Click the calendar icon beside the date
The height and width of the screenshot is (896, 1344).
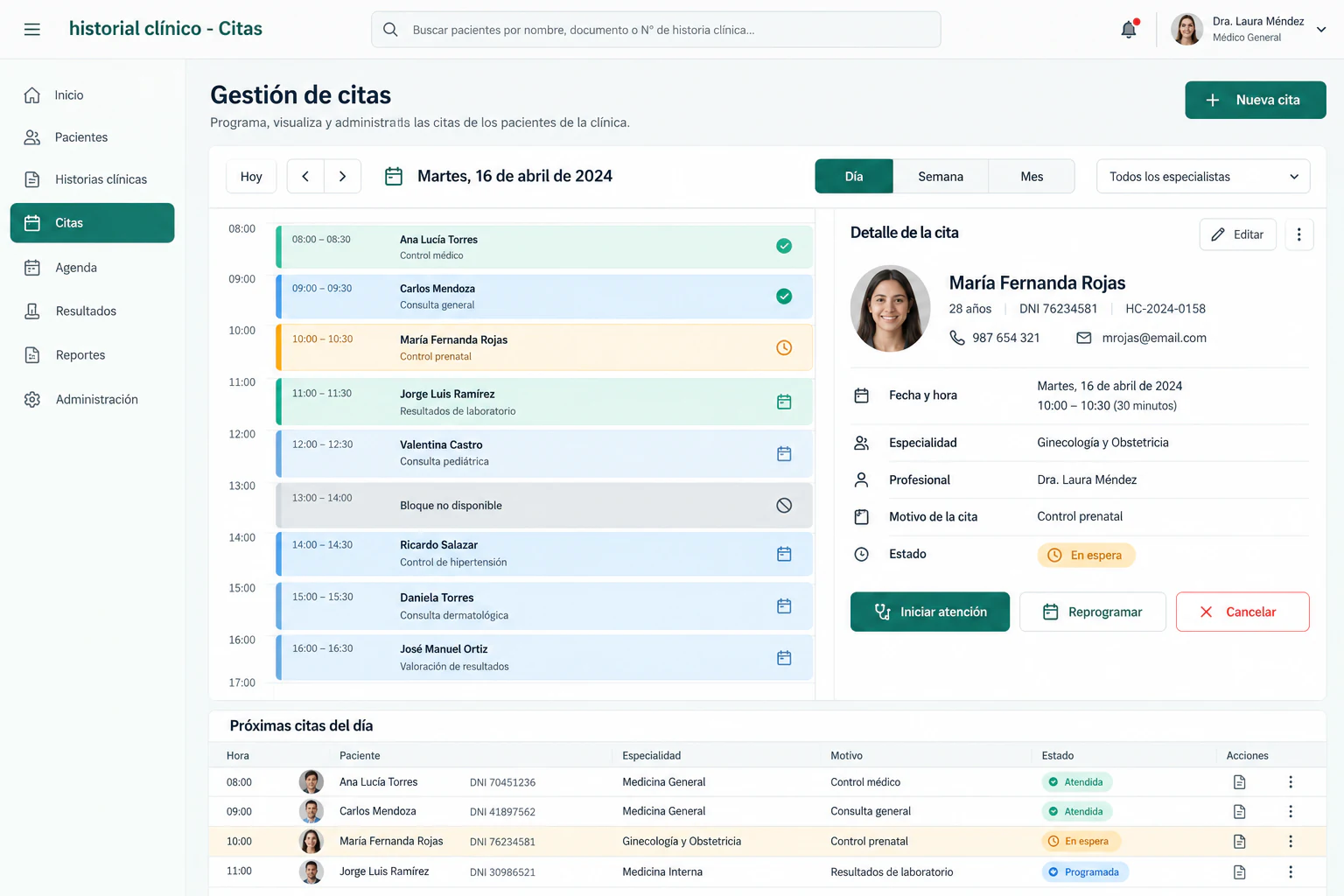click(394, 177)
